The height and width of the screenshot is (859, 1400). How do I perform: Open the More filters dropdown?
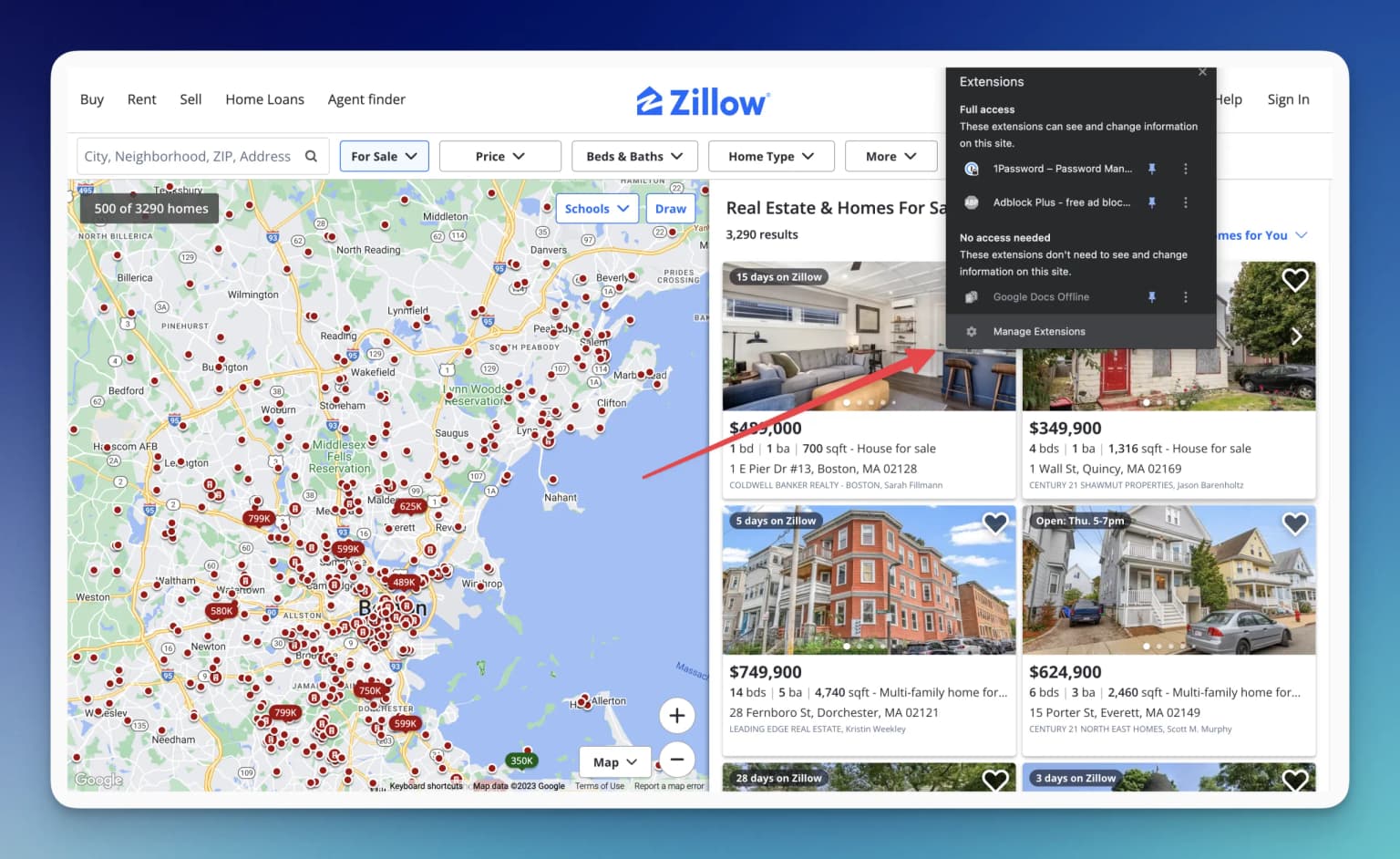(891, 156)
